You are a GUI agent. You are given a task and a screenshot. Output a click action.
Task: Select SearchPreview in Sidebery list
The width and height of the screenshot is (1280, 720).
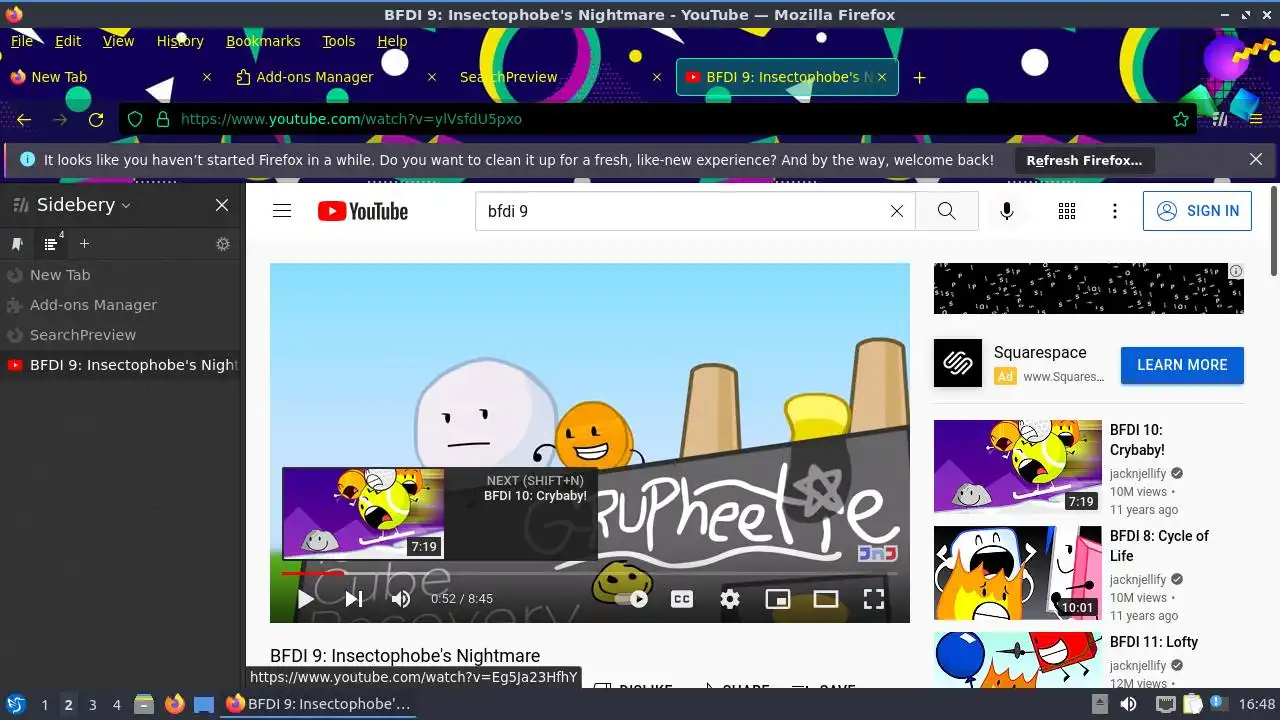(x=121, y=335)
